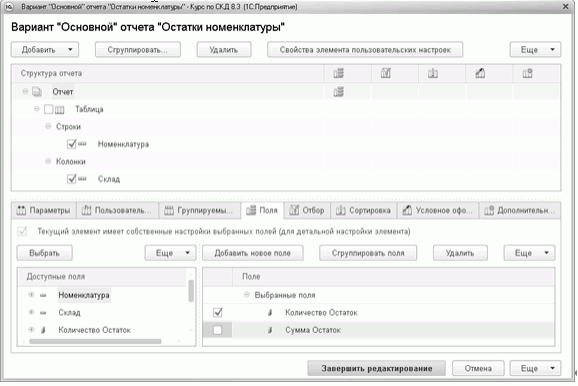
Task: Click 1C application icon in title bar
Action: point(10,7)
